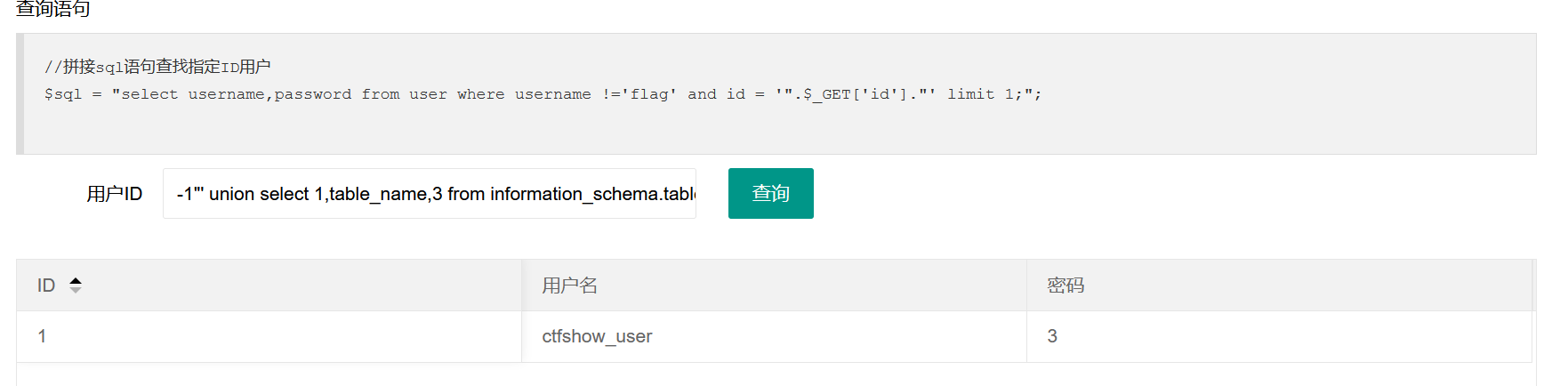The width and height of the screenshot is (1568, 386).
Task: Click 'where' keyword in the SQL code
Action: tap(480, 94)
